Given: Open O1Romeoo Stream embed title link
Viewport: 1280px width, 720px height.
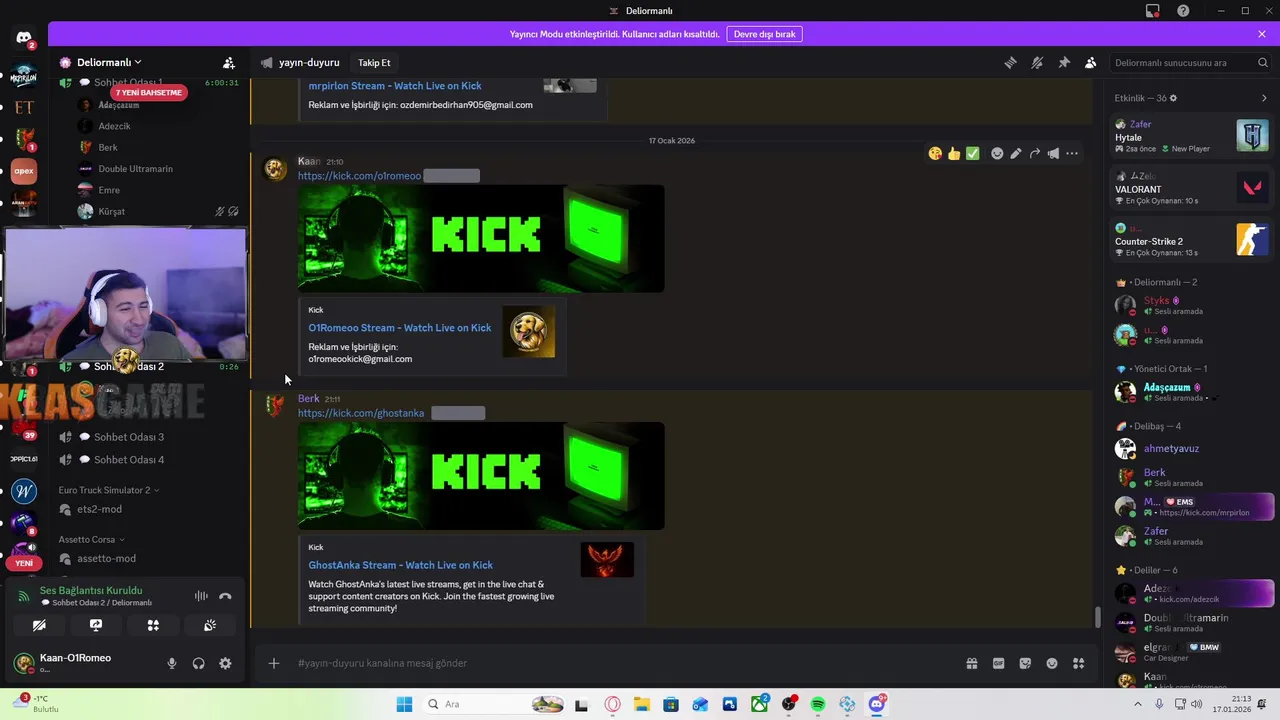Looking at the screenshot, I should coord(400,328).
